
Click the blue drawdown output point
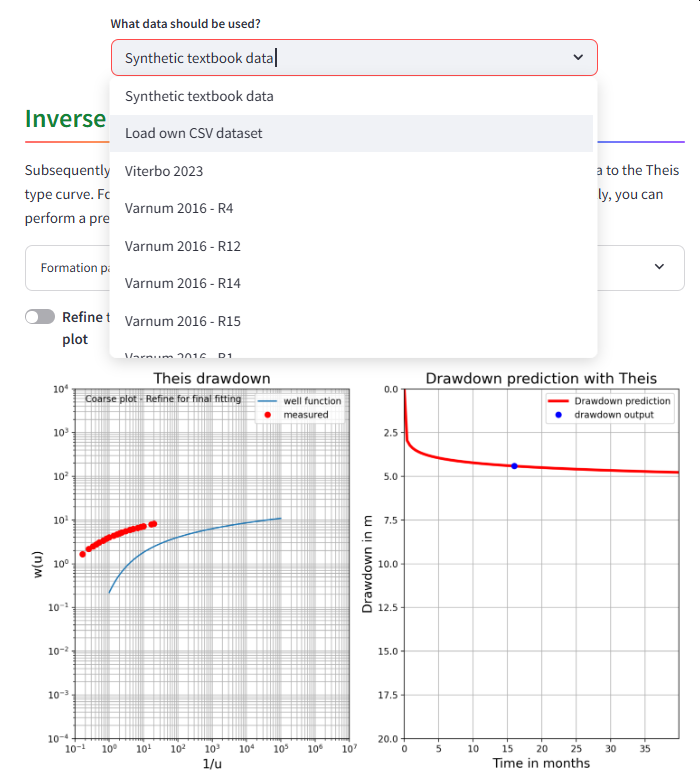pos(514,466)
